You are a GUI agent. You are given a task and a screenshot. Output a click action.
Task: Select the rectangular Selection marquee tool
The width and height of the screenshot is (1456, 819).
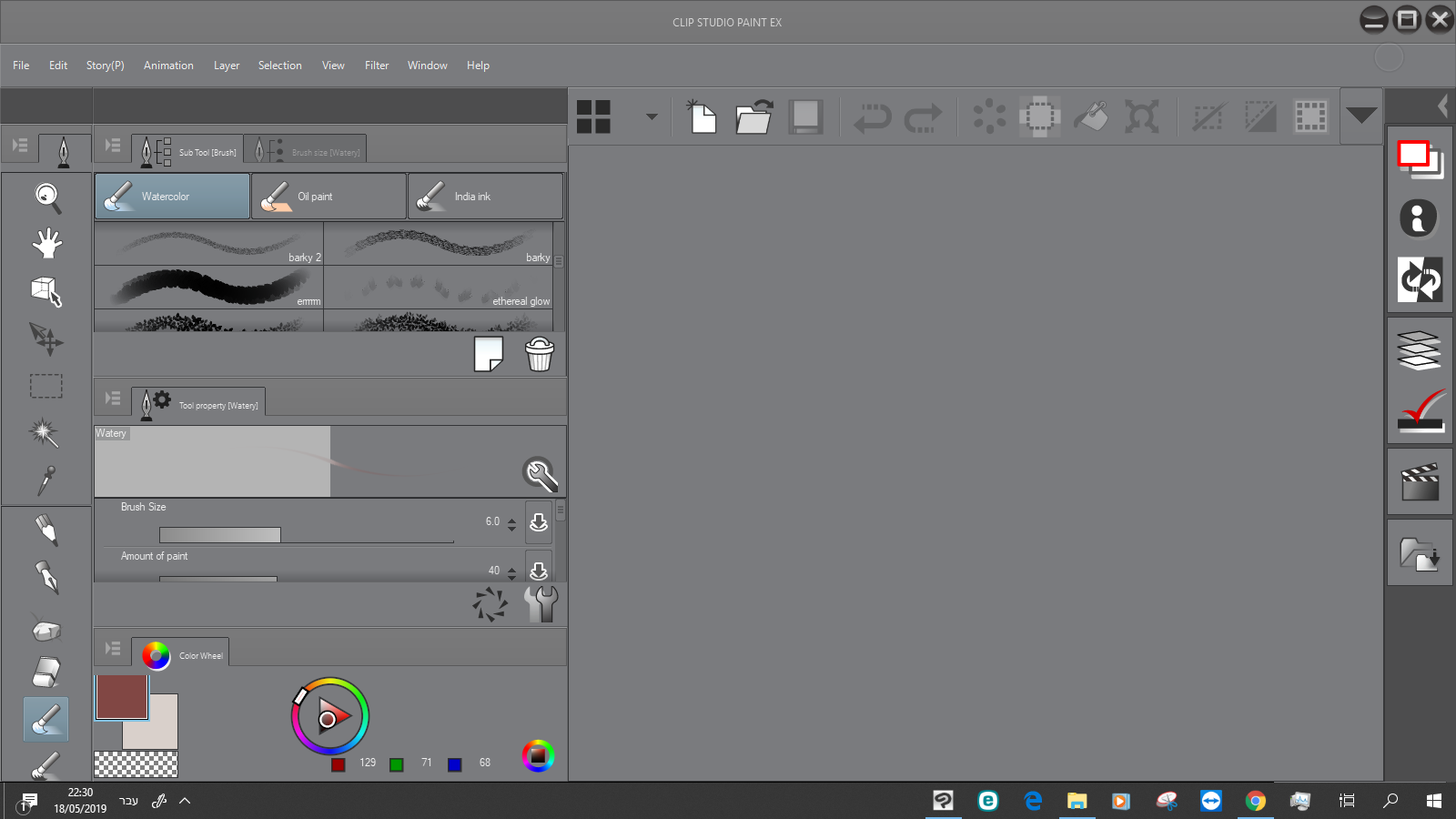(46, 387)
